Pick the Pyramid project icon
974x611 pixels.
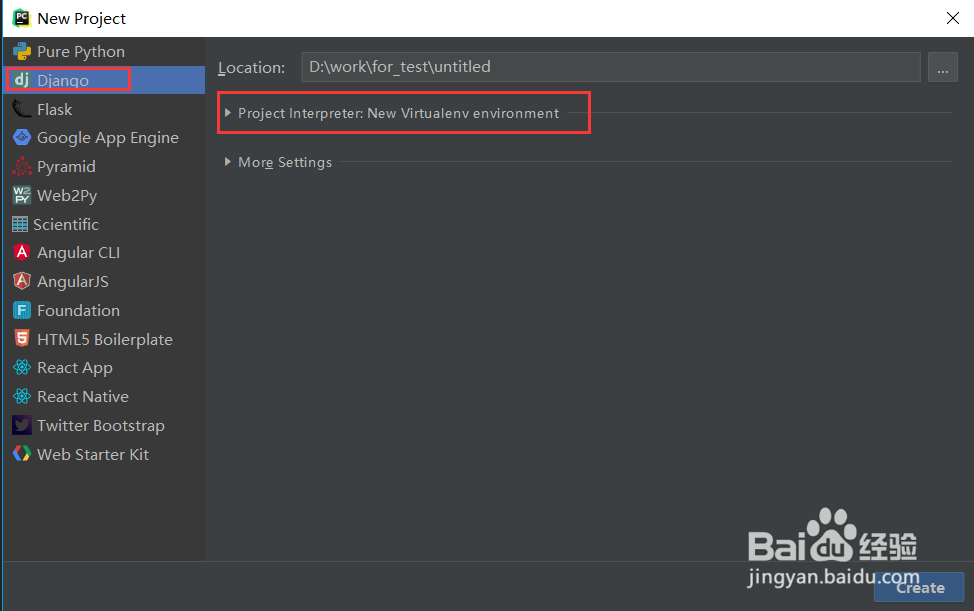(x=22, y=166)
